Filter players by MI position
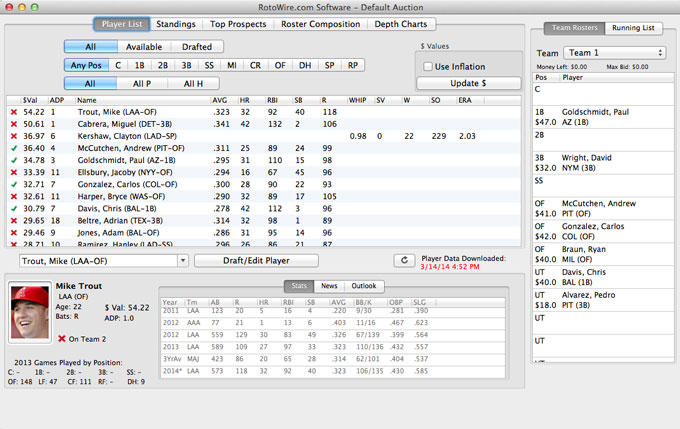This screenshot has height=429, width=680. point(232,65)
